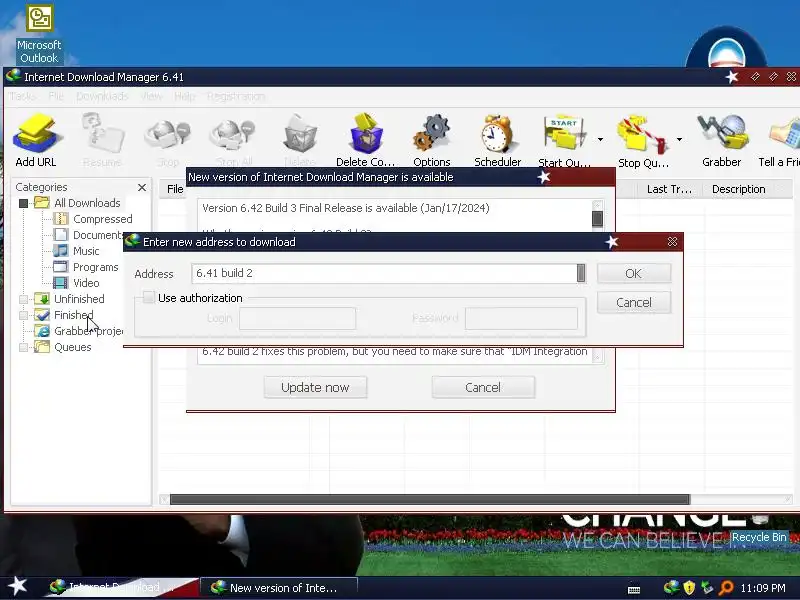The image size is (800, 600).
Task: Click the Last Try column header
Action: [669, 189]
